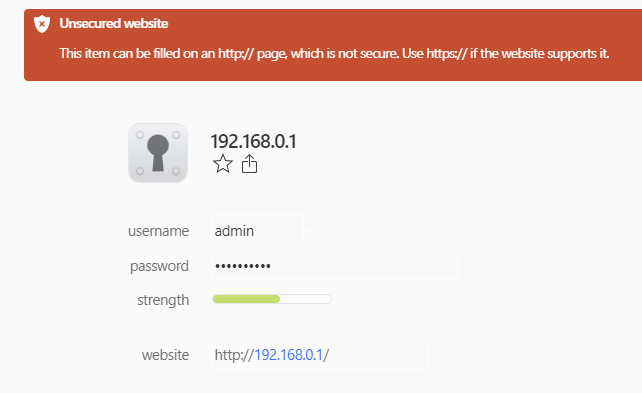Click the small square handle beside the username field
Screen dimensions: 642x393
coord(307,233)
